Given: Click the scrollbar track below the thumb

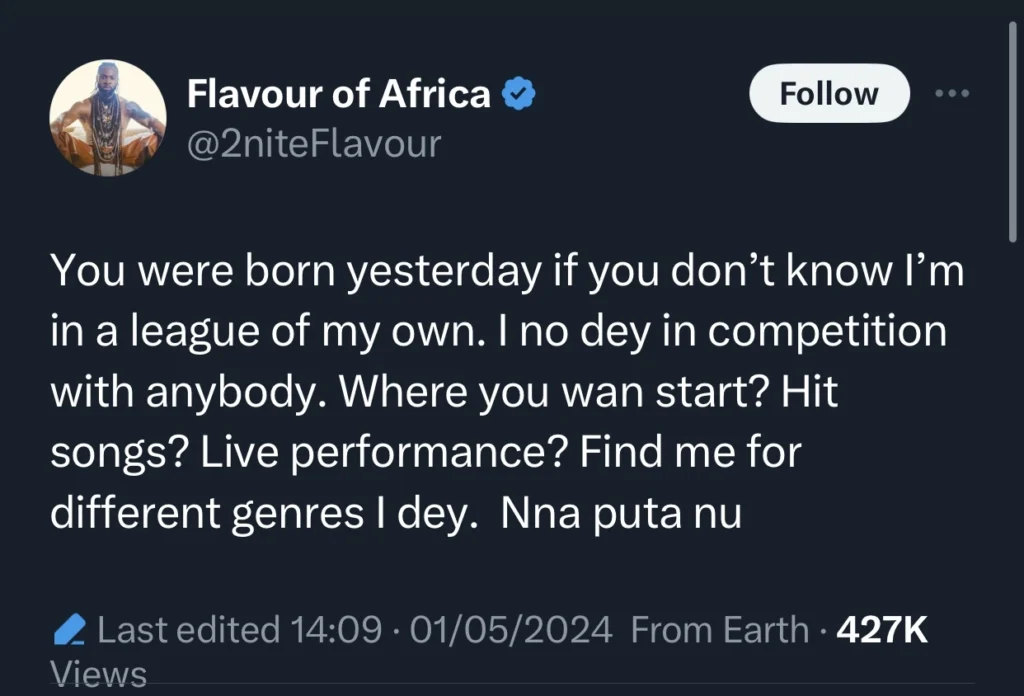Looking at the screenshot, I should pyautogui.click(x=1013, y=450).
